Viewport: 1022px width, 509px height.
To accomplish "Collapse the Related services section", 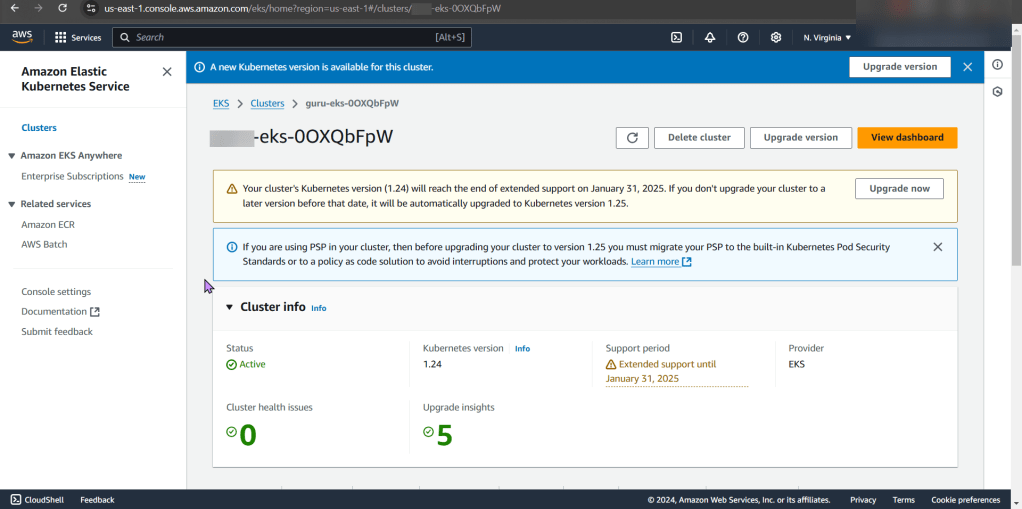I will [12, 204].
